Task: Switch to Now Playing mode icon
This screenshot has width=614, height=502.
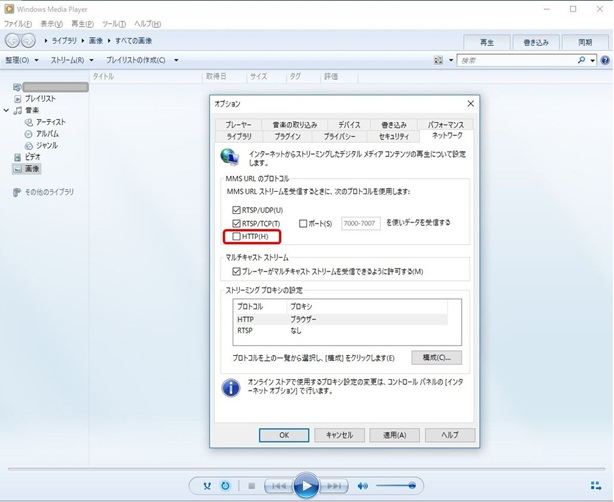Action: click(596, 486)
